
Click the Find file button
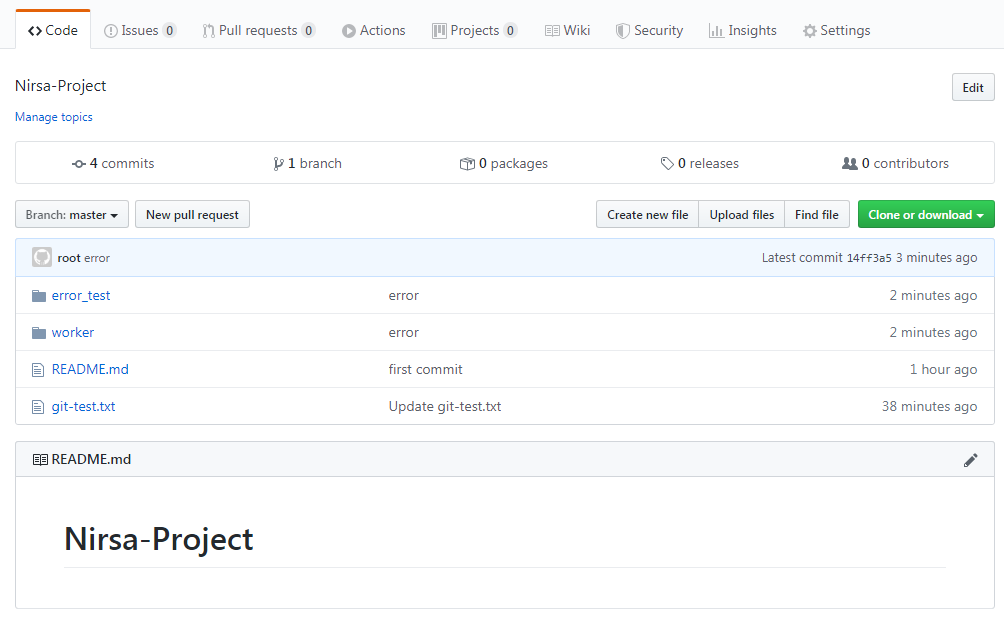816,215
